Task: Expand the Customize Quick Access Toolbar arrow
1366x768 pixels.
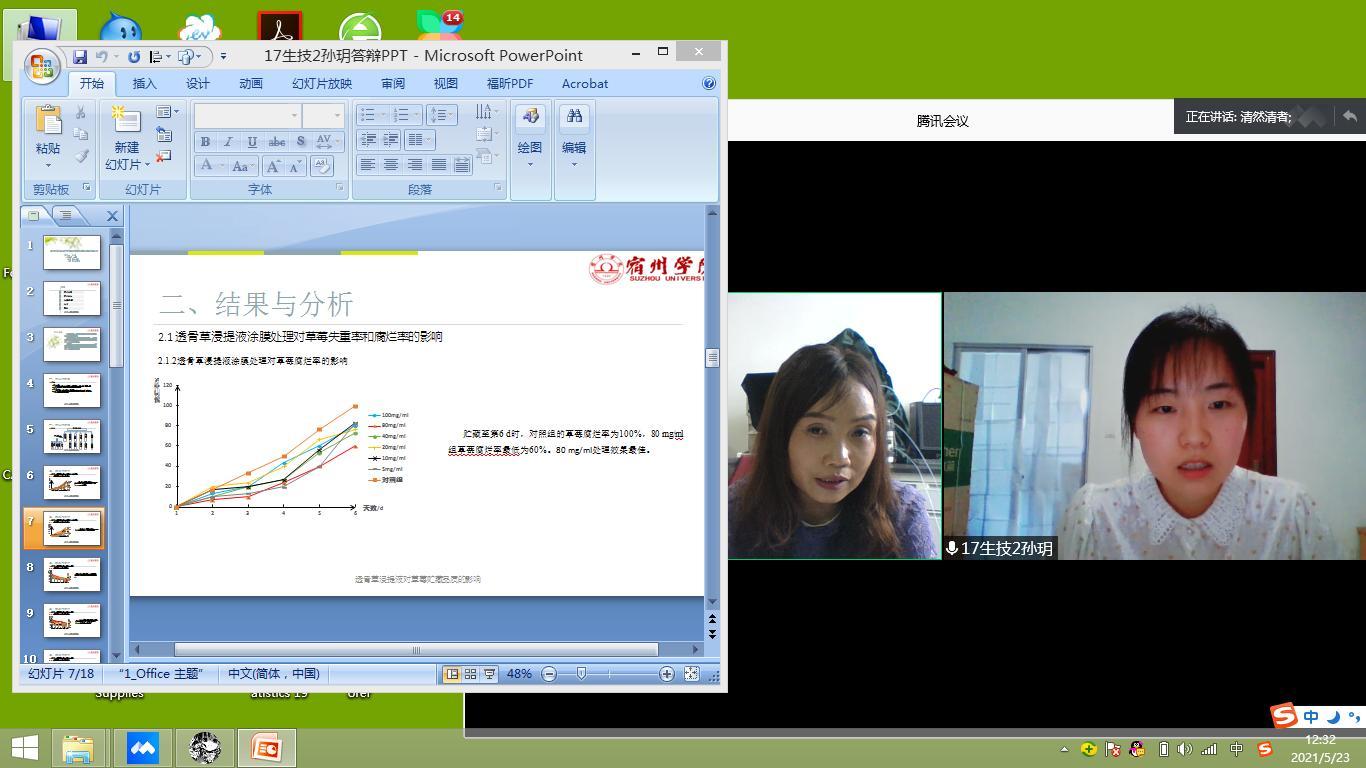Action: tap(223, 57)
